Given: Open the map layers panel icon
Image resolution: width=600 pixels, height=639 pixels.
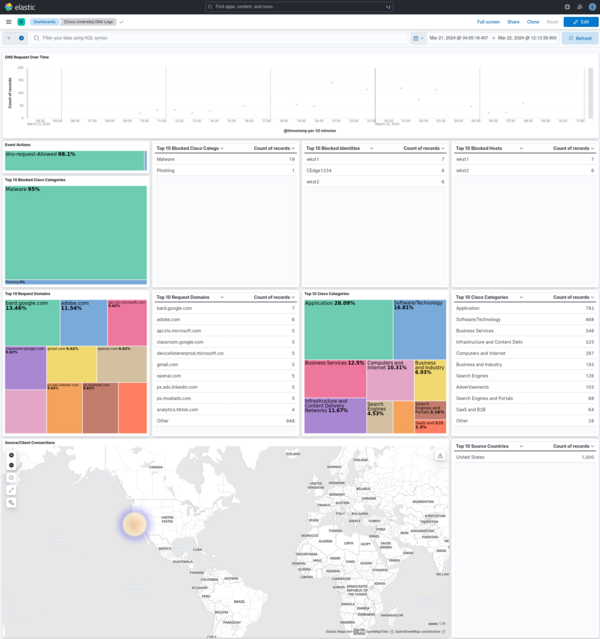Looking at the screenshot, I should coord(440,456).
